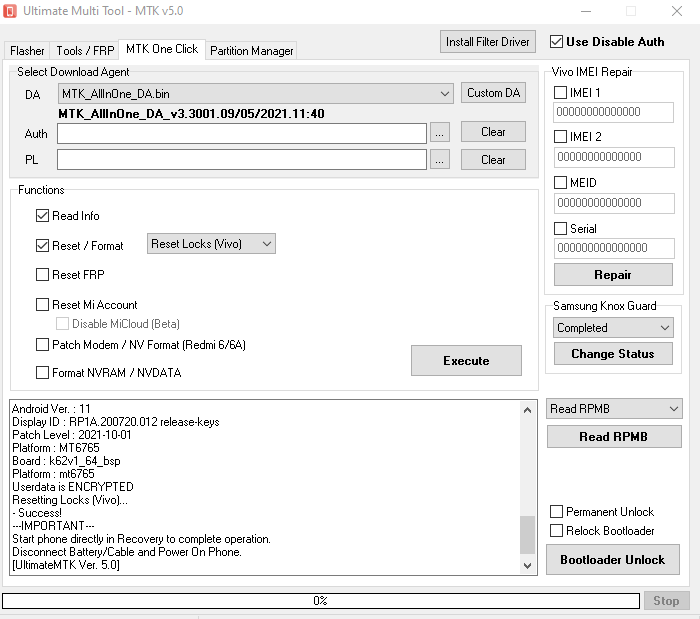Viewport: 700px width, 619px height.
Task: Click the Execute button
Action: click(x=466, y=360)
